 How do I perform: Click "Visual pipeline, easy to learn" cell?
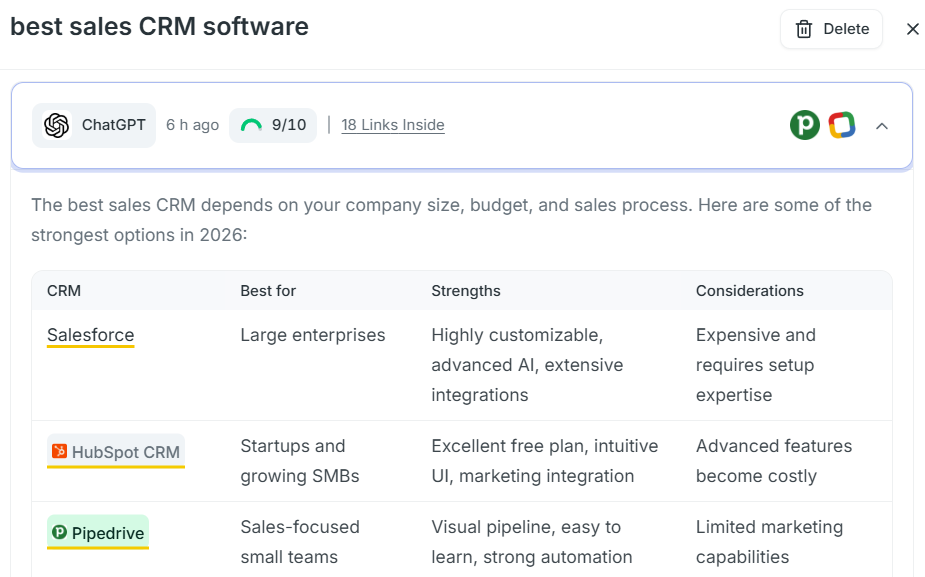[x=532, y=542]
